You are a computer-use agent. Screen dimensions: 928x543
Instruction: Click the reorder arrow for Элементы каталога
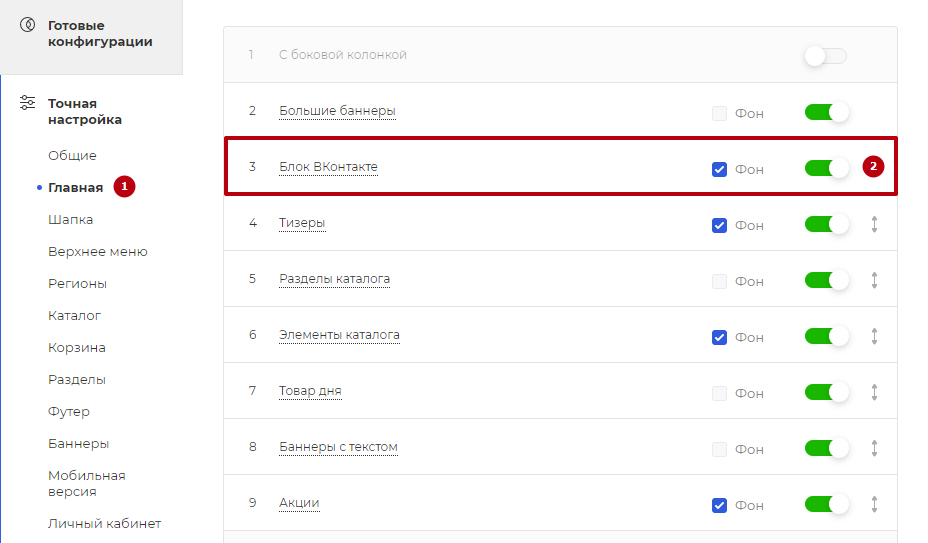point(874,336)
